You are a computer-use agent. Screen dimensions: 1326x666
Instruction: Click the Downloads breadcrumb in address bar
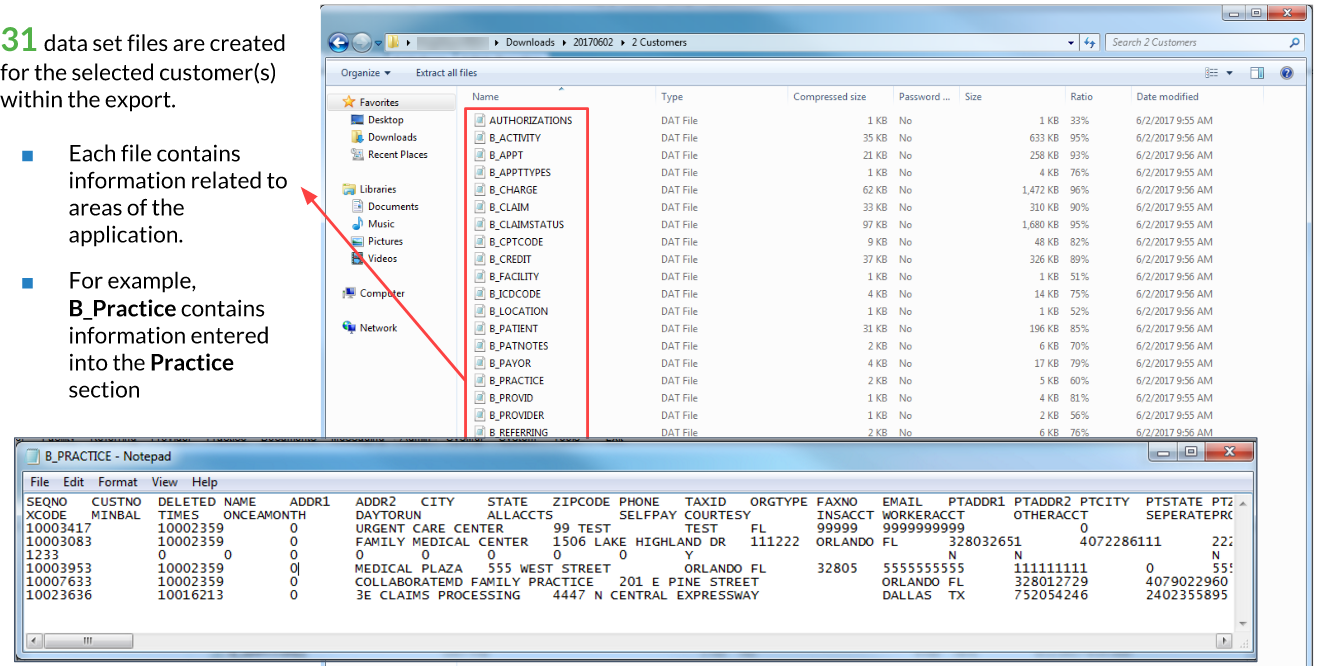[530, 43]
